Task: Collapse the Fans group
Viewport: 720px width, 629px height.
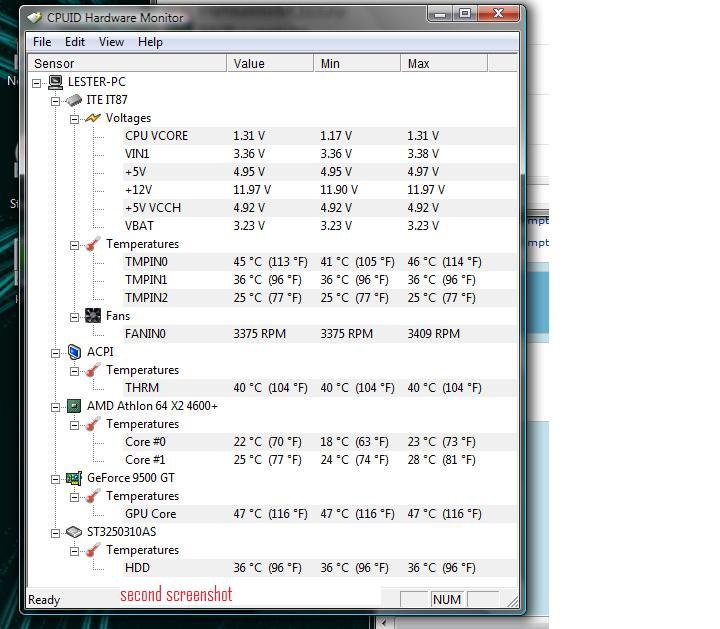Action: tap(74, 317)
